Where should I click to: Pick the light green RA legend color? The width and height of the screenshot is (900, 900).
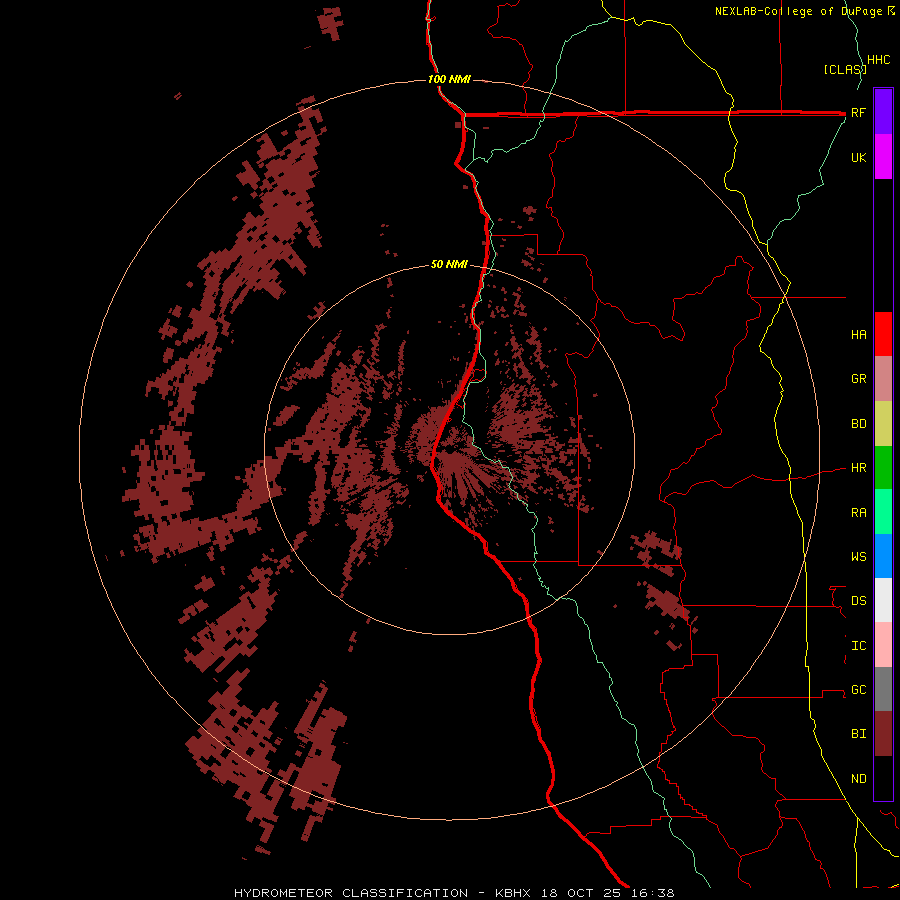point(883,512)
